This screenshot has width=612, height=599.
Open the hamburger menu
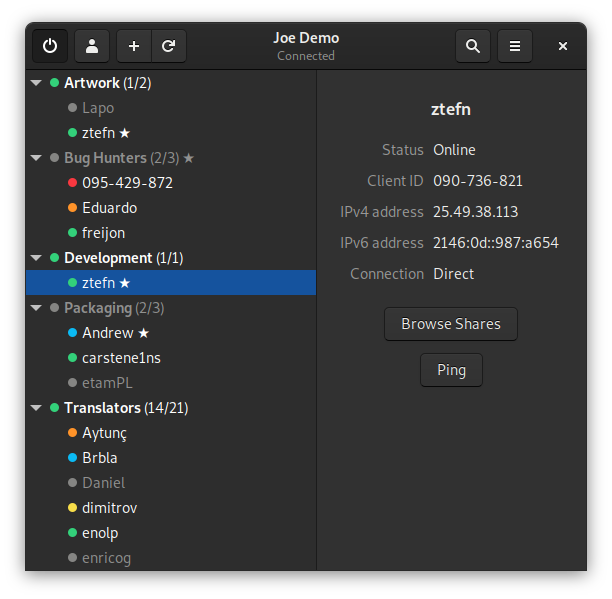pos(515,46)
